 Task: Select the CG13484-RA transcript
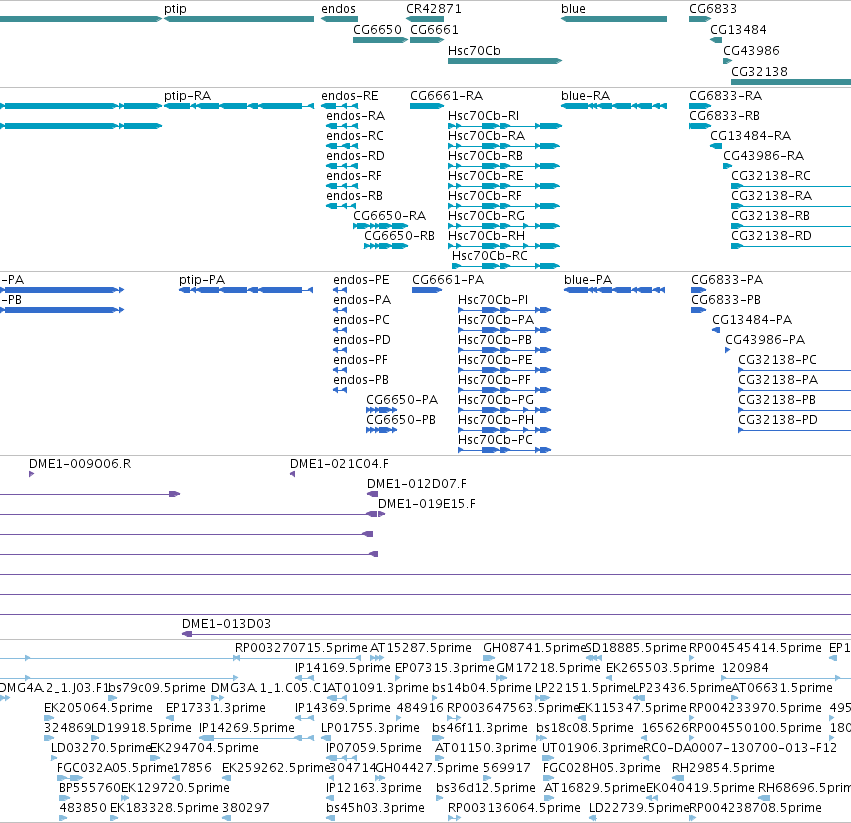716,146
